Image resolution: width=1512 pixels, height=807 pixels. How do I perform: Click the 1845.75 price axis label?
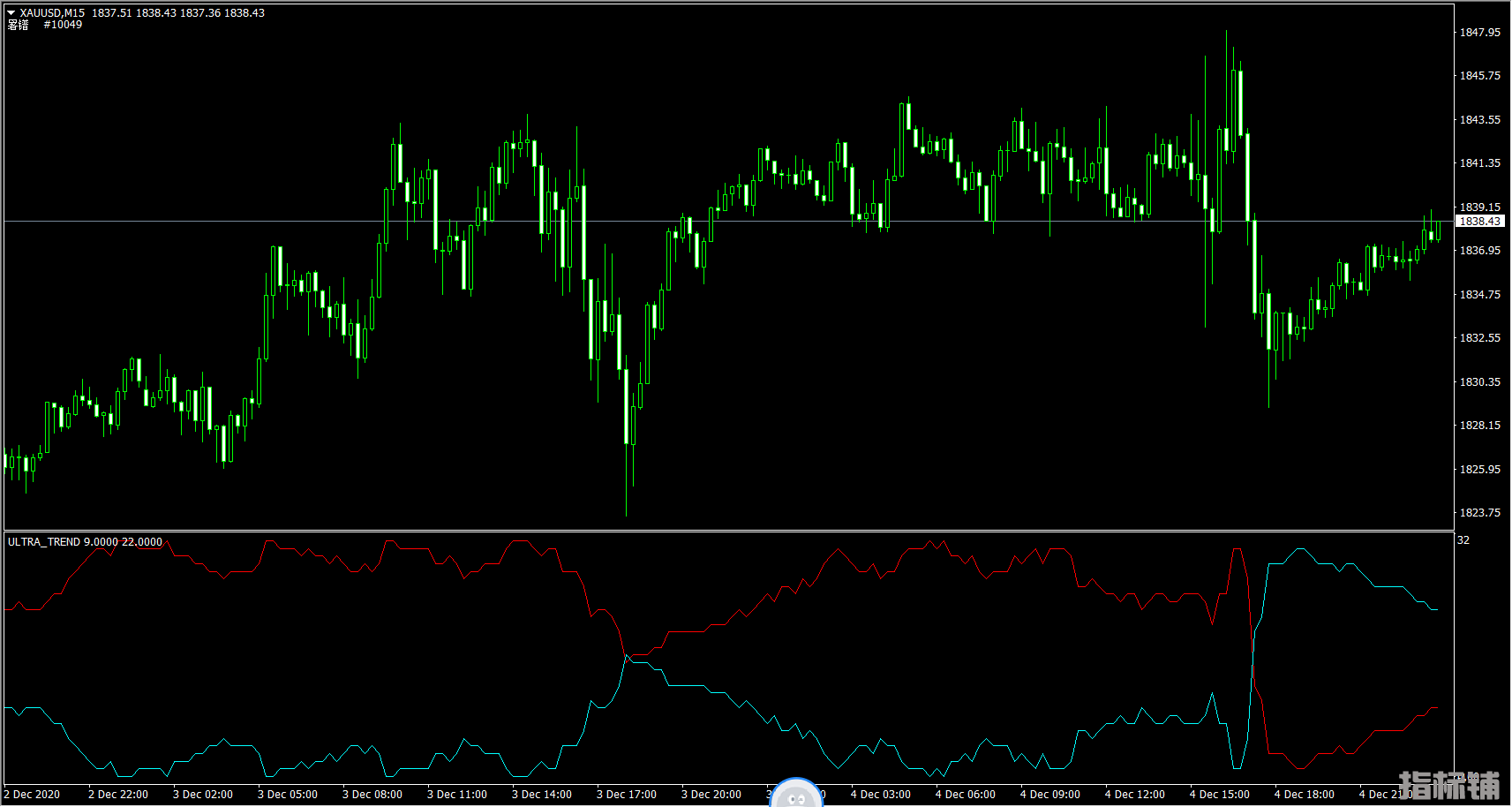click(1480, 76)
